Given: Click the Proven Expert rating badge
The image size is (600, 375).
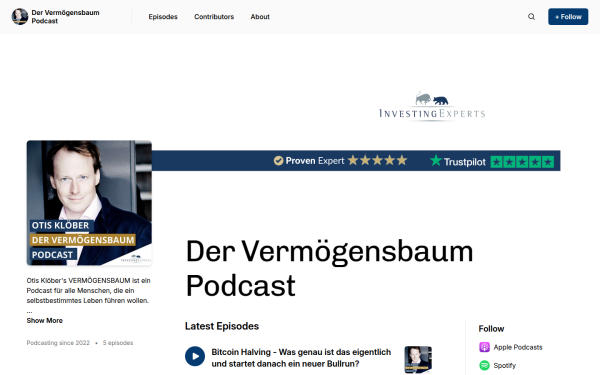Looking at the screenshot, I should pyautogui.click(x=340, y=161).
